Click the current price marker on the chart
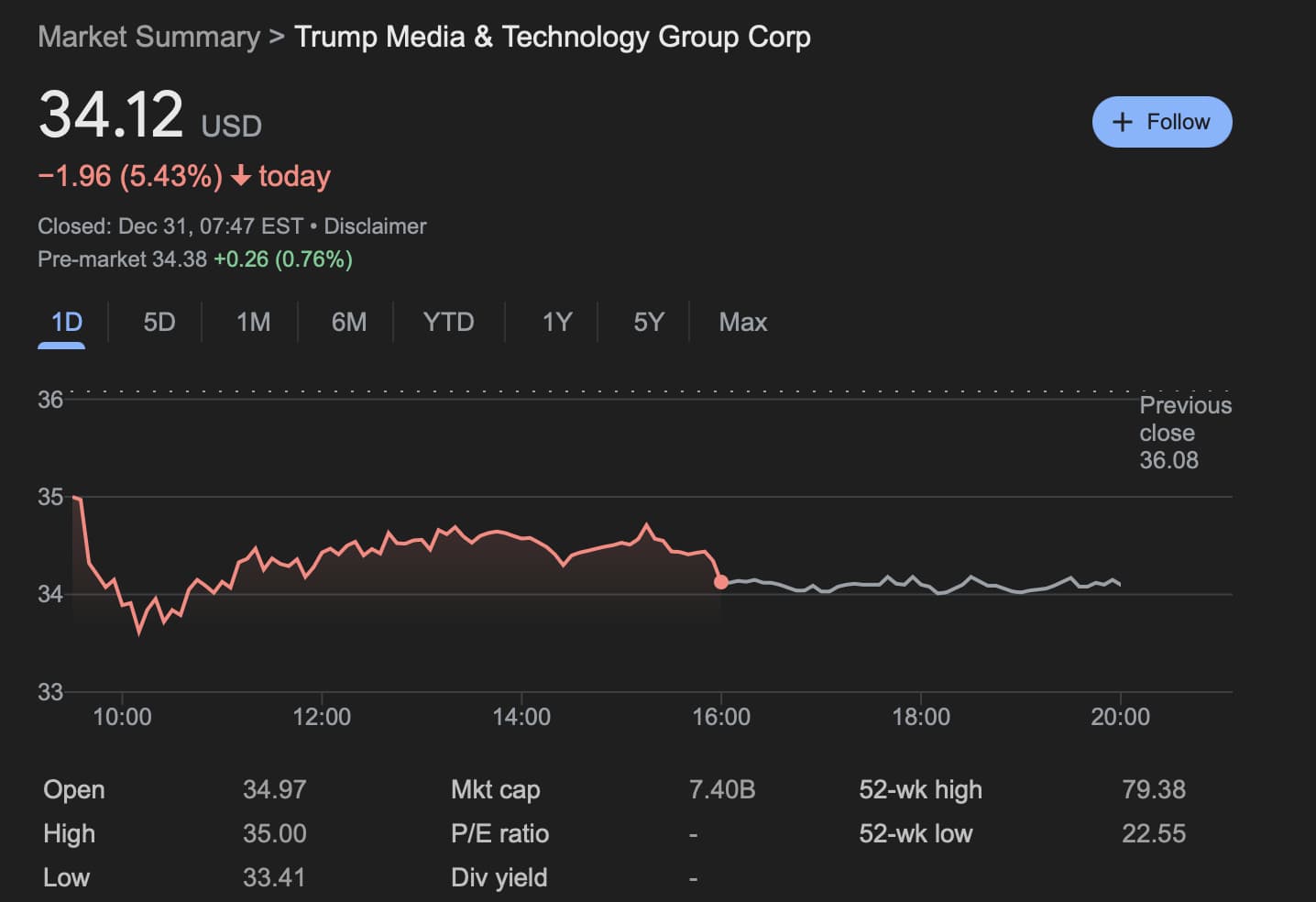This screenshot has height=902, width=1316. pos(721,581)
